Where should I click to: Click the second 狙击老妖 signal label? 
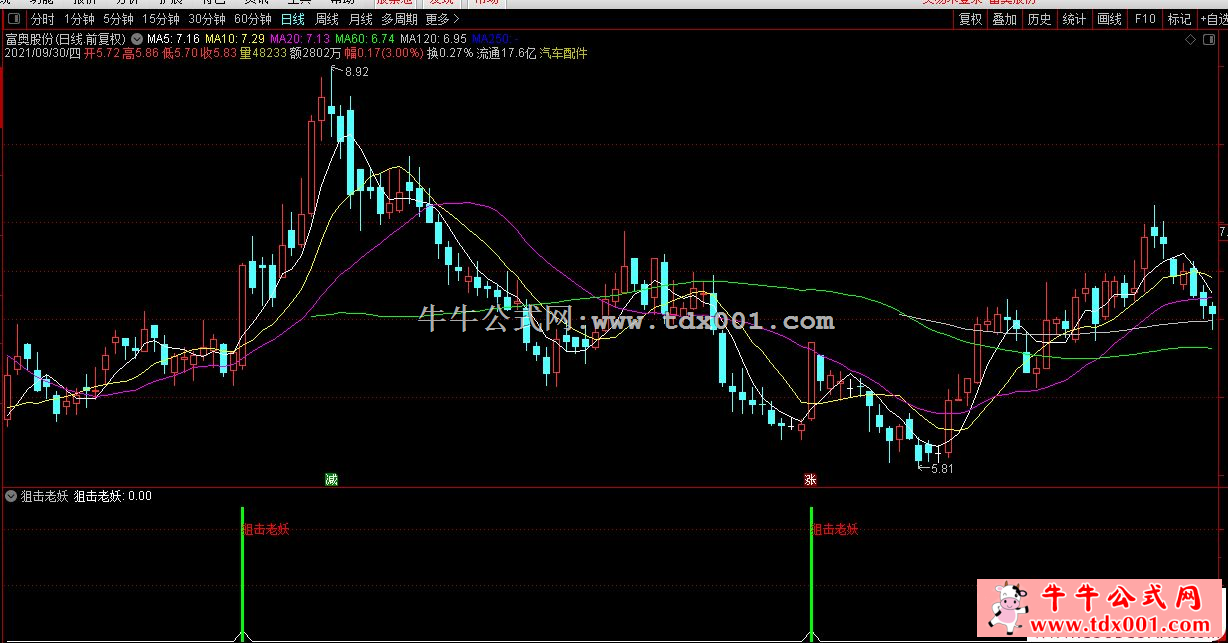point(835,529)
